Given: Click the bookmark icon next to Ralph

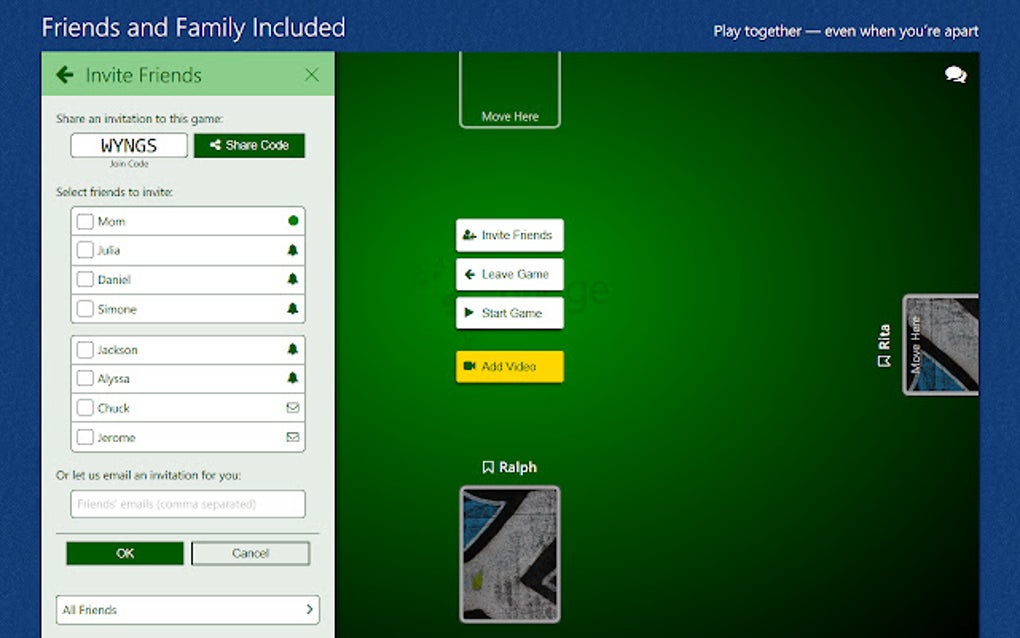Looking at the screenshot, I should click(487, 466).
